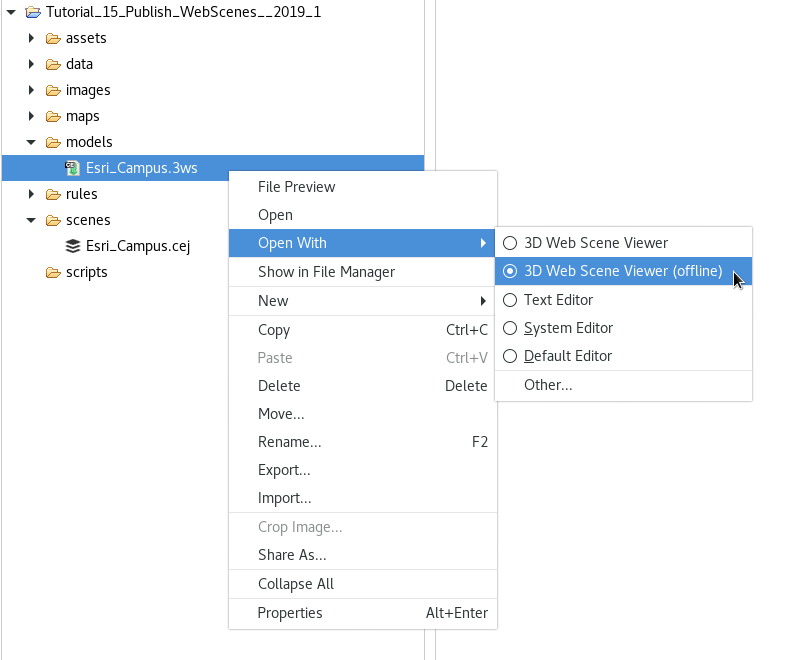This screenshot has height=660, width=795.
Task: Click the rules folder icon
Action: (x=53, y=194)
